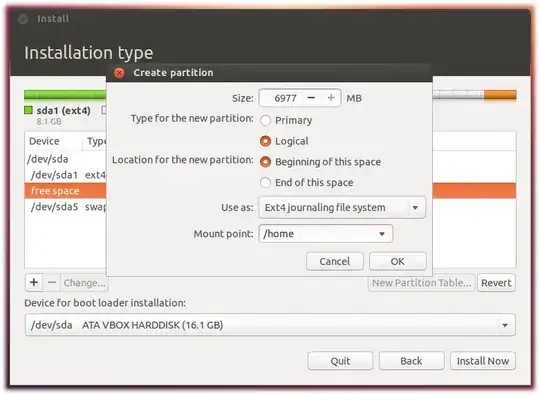Confirm partition with OK button
540x395 pixels.
click(398, 261)
